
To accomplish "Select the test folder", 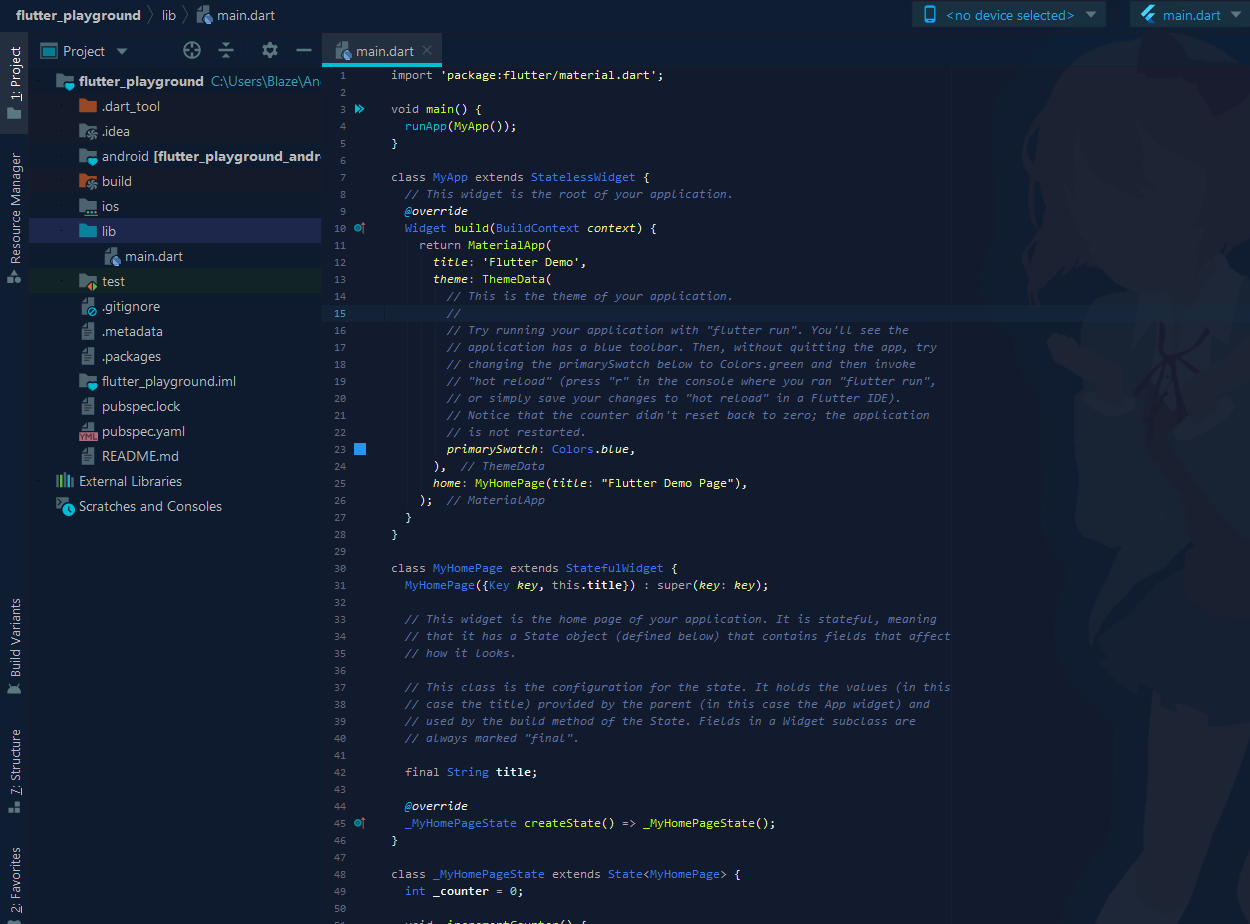I will point(113,281).
